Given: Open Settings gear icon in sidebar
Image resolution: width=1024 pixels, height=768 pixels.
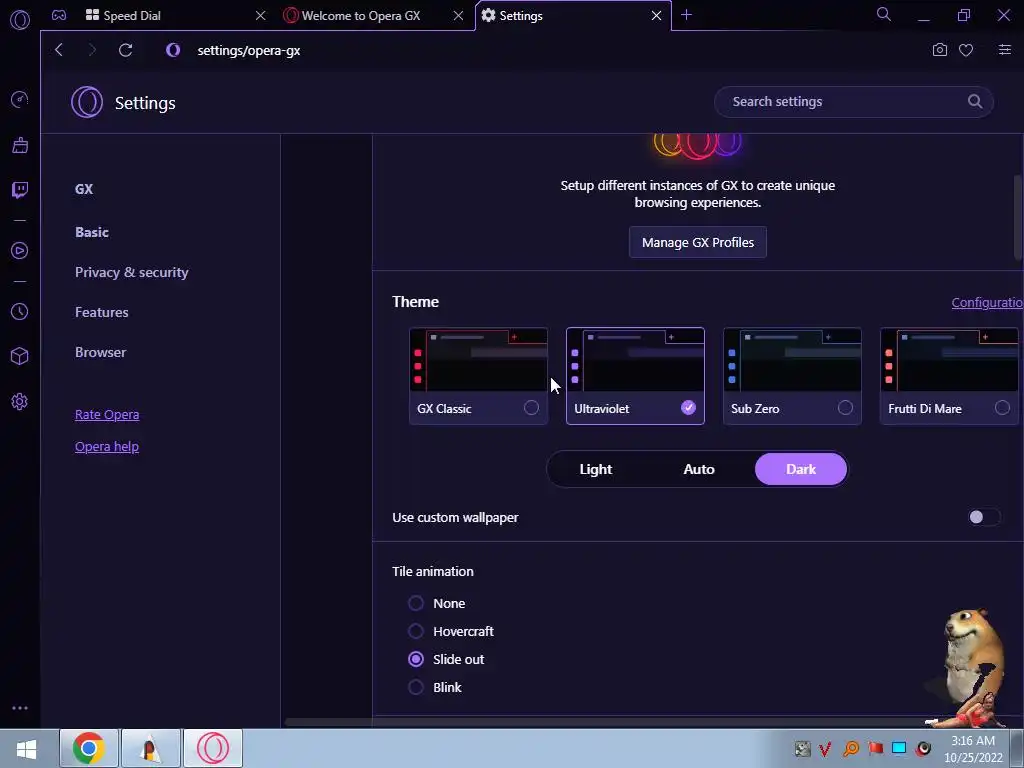Looking at the screenshot, I should pyautogui.click(x=20, y=401).
